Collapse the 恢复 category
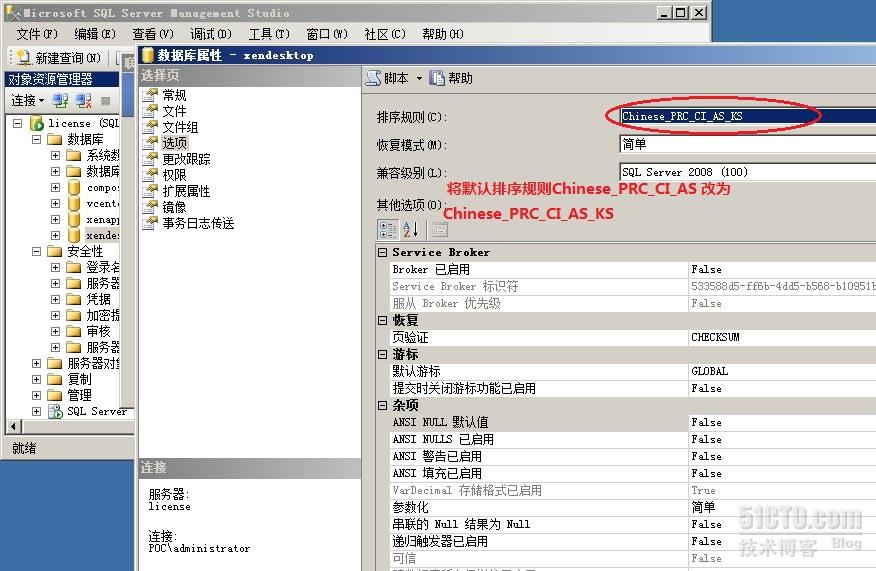The height and width of the screenshot is (571, 876). (x=382, y=321)
